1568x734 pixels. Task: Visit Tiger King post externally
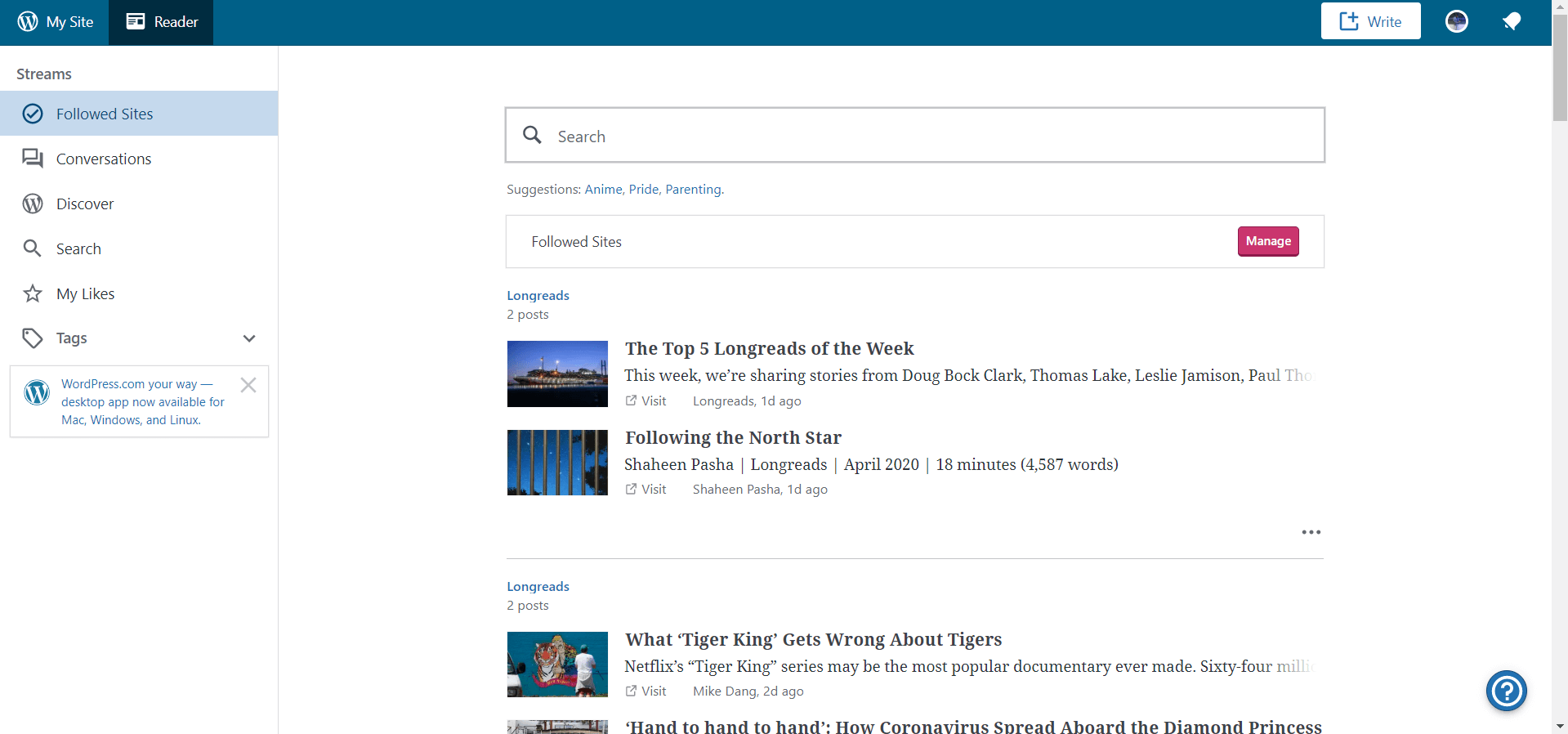[646, 691]
